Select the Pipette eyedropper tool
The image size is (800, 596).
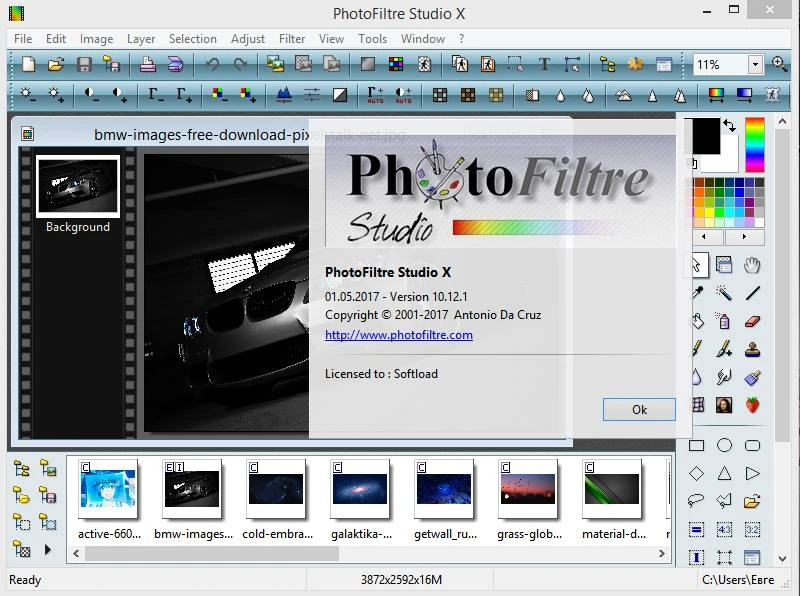(x=697, y=293)
